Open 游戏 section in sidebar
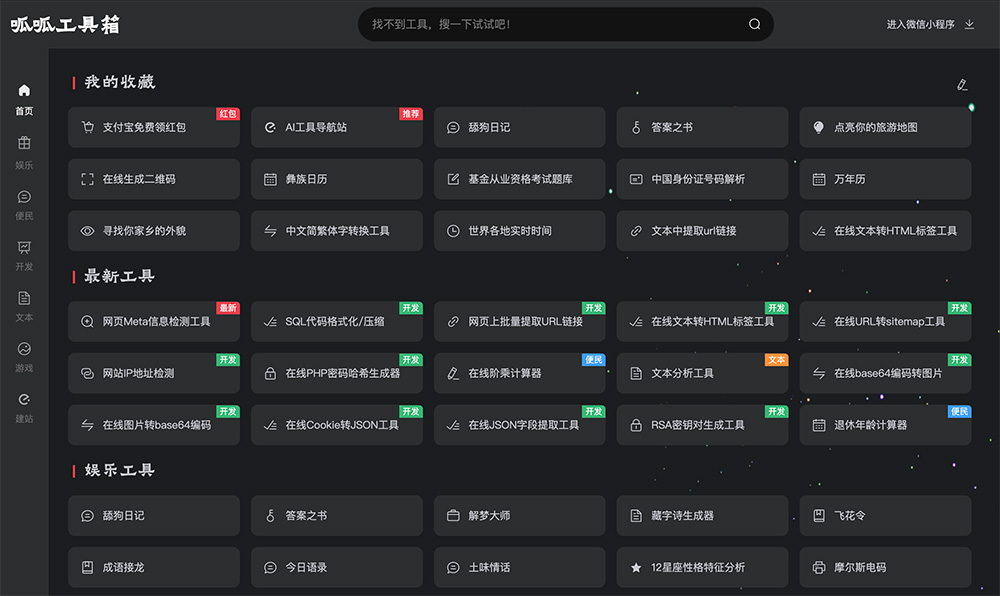This screenshot has width=1000, height=596. point(24,357)
